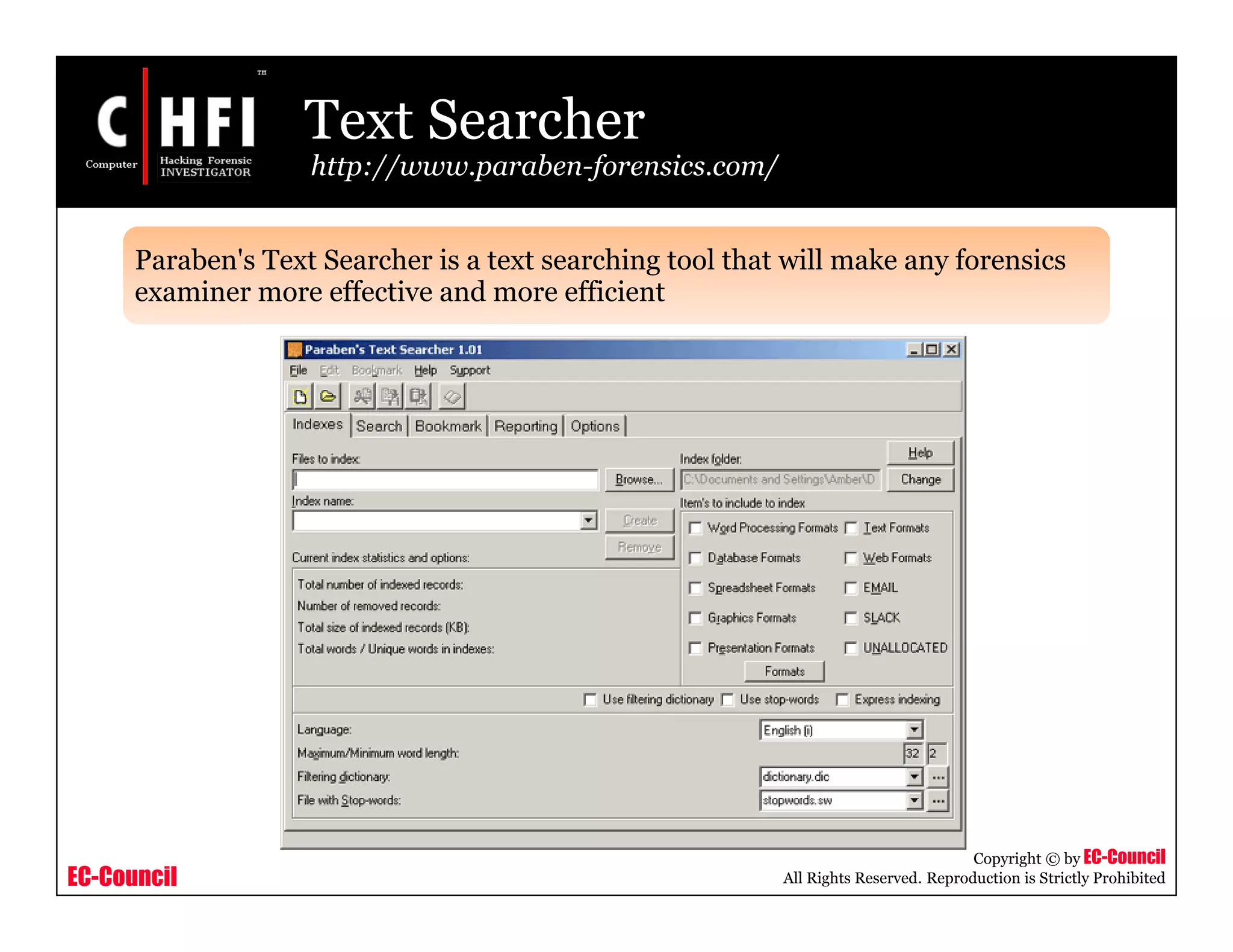This screenshot has height=952, width=1233.
Task: Select the SLACK checkbox
Action: coord(851,618)
